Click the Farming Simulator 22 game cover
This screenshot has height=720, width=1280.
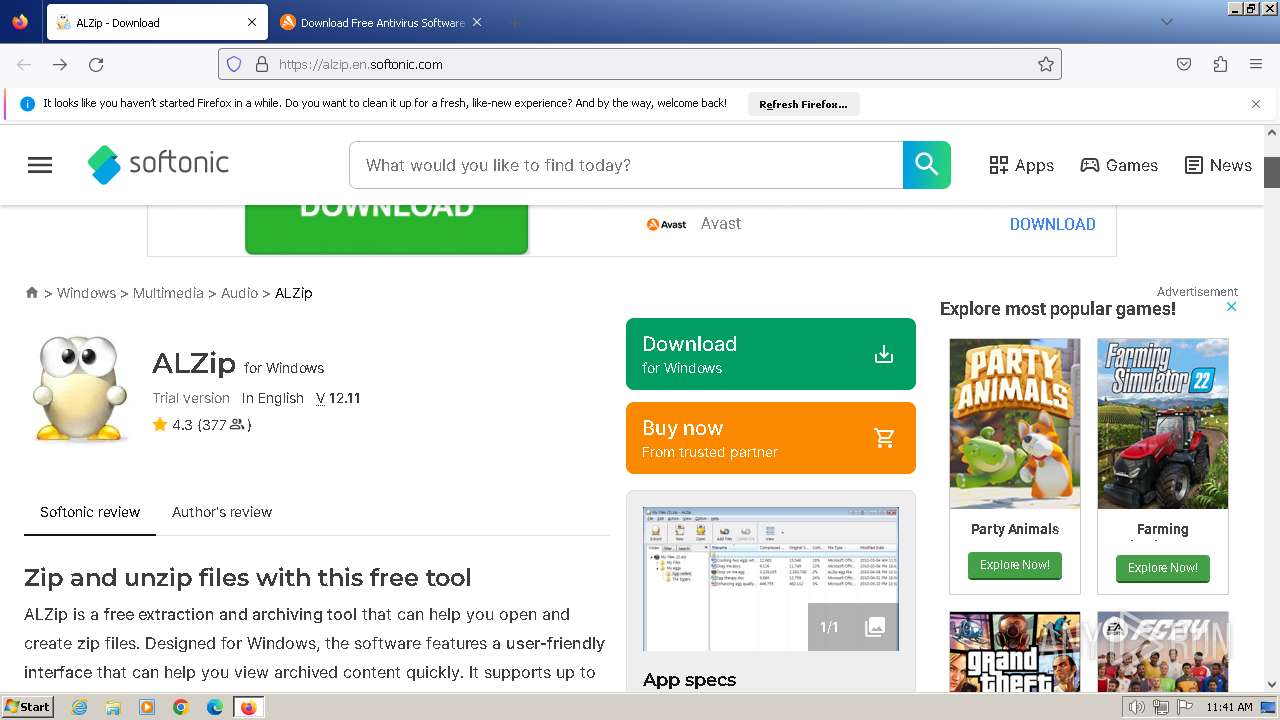pos(1163,424)
